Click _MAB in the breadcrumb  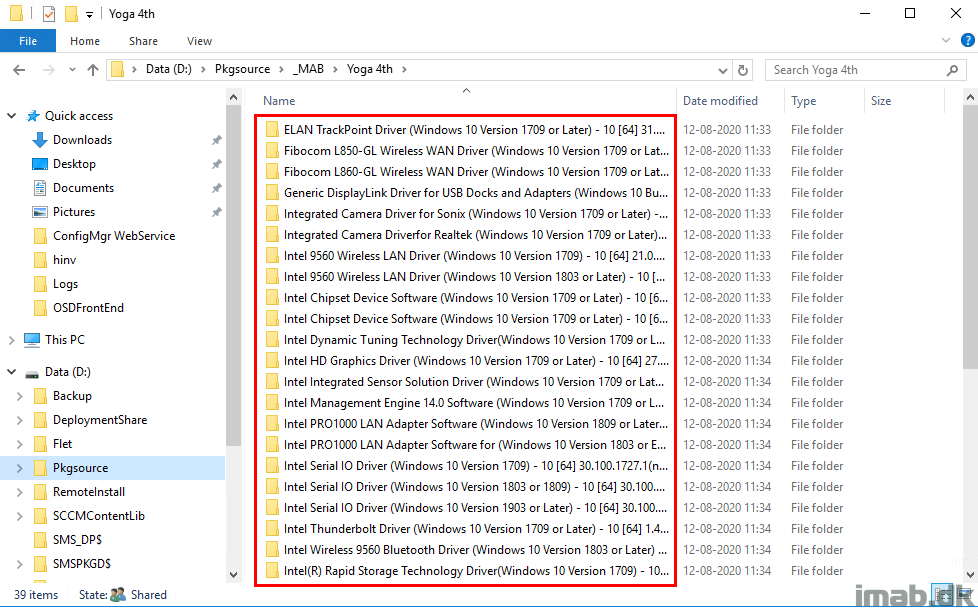point(308,69)
